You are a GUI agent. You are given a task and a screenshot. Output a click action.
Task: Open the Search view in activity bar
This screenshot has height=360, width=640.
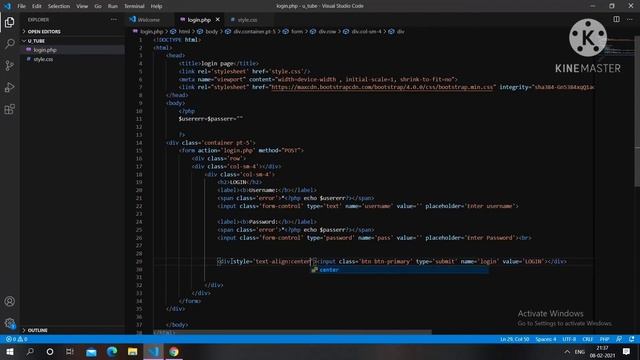(9, 44)
